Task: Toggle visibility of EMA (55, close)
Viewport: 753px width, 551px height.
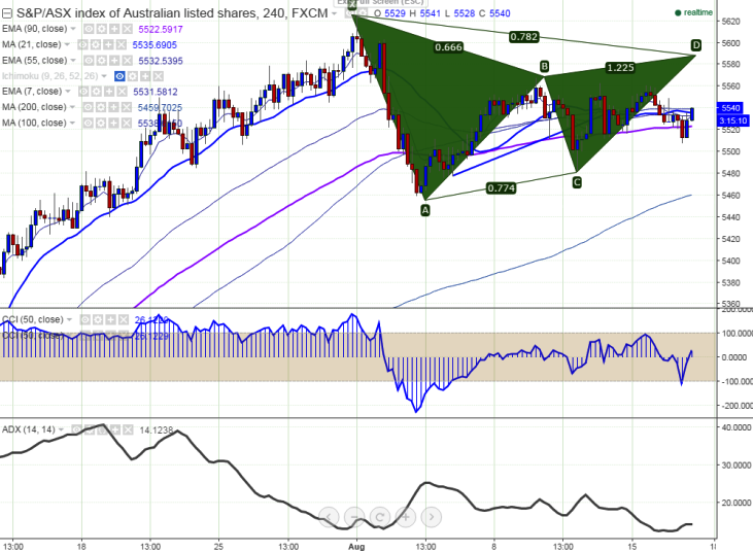Action: point(89,61)
